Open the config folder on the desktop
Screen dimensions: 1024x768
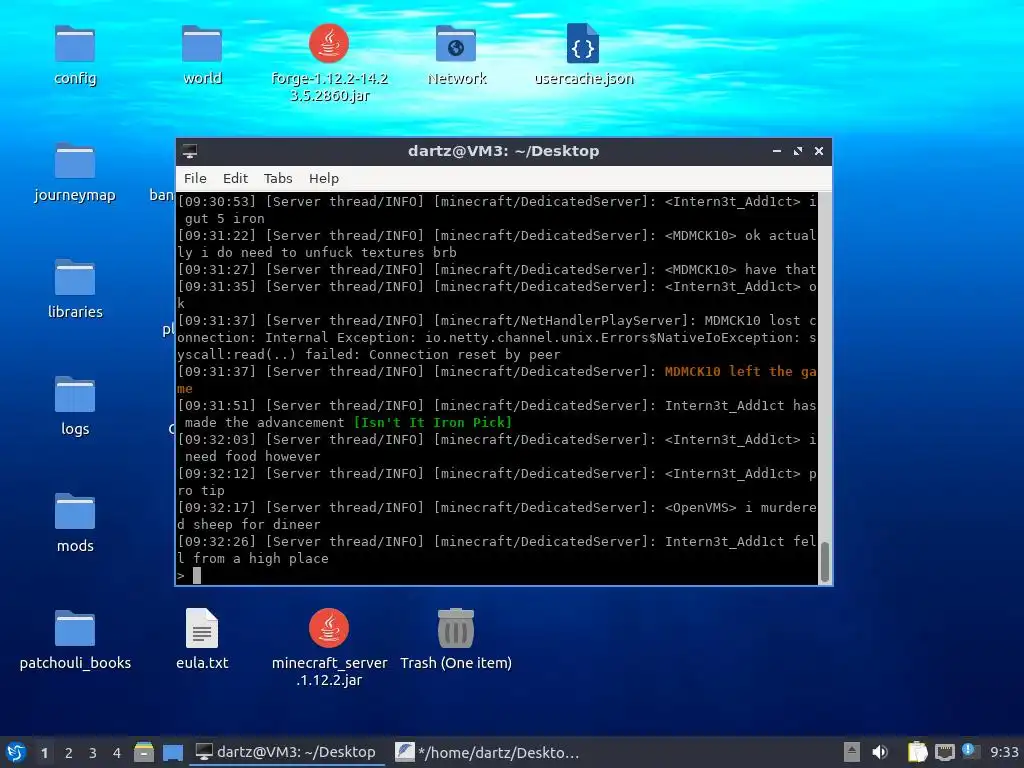coord(74,44)
